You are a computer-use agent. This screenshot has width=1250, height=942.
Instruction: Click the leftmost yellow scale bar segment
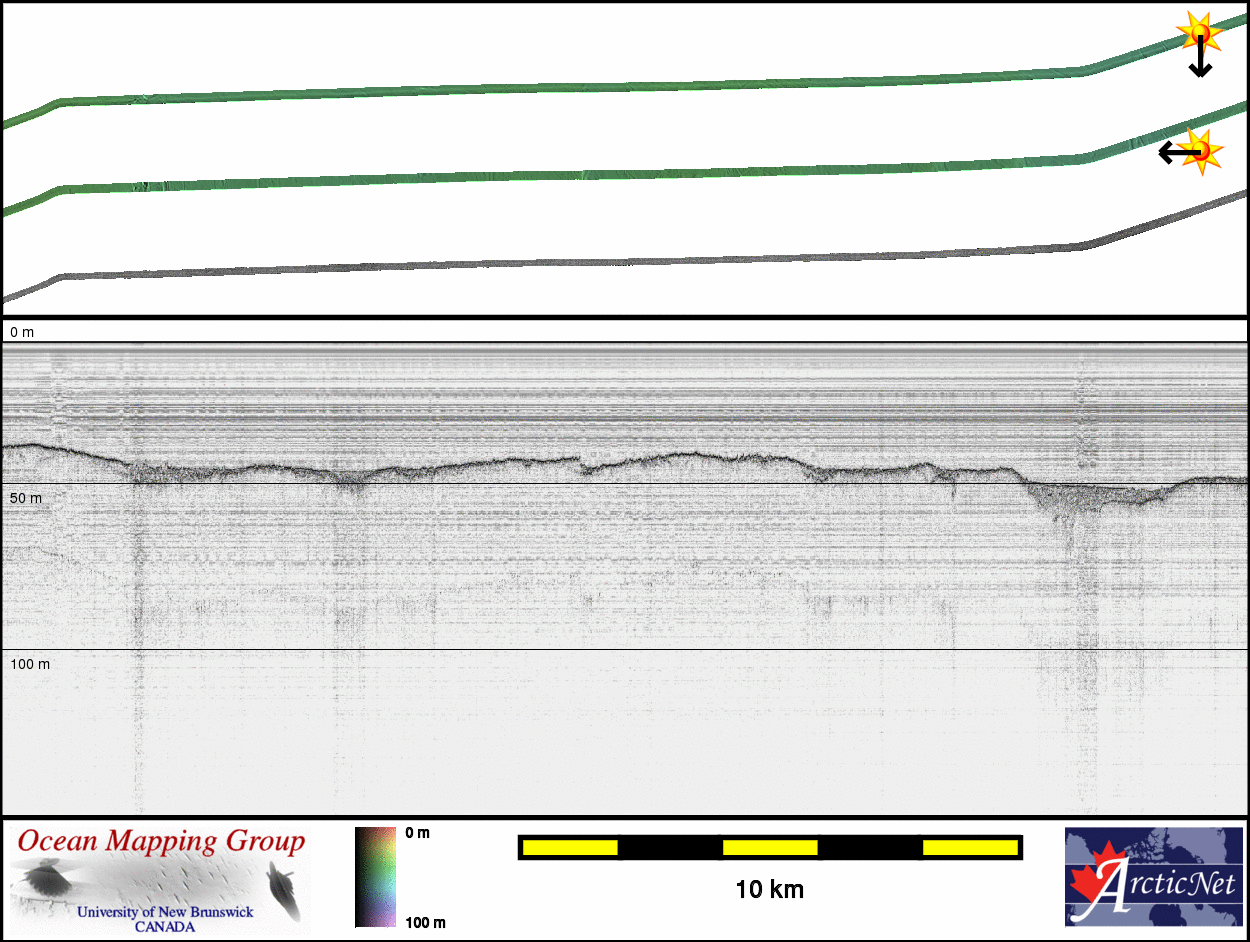[x=570, y=848]
